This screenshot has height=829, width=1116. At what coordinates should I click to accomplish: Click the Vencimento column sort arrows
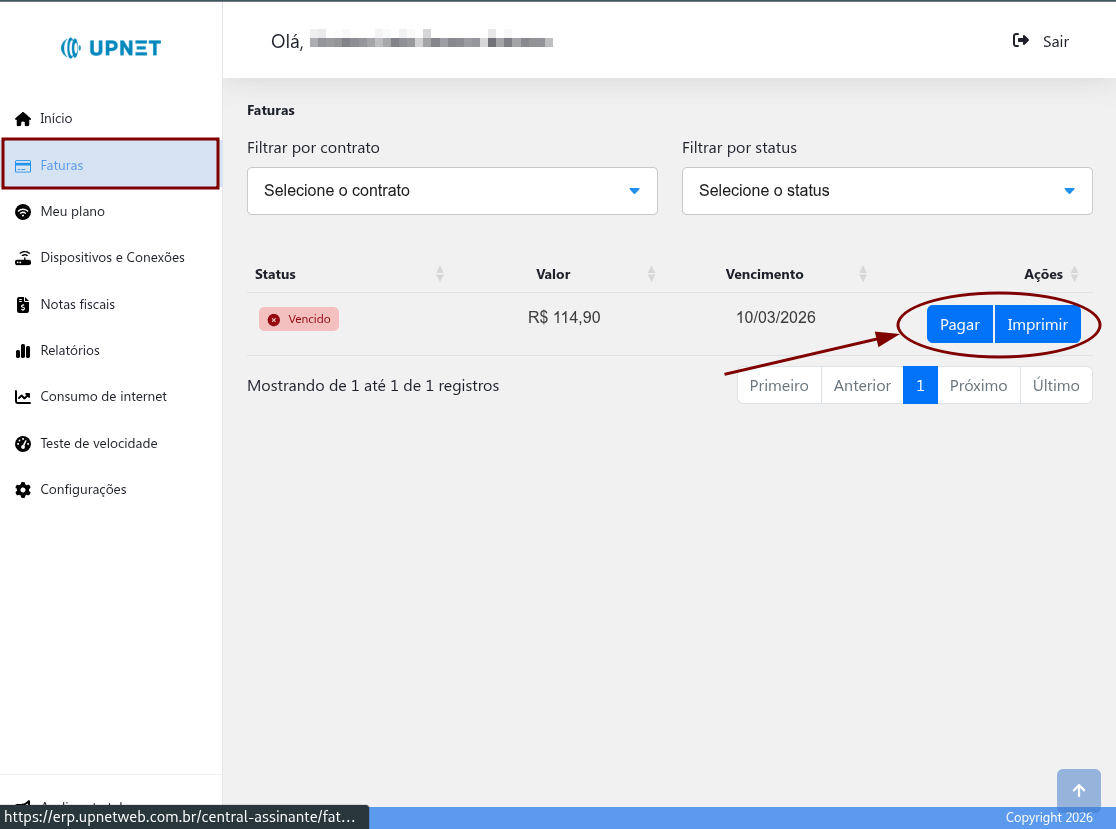(x=863, y=274)
